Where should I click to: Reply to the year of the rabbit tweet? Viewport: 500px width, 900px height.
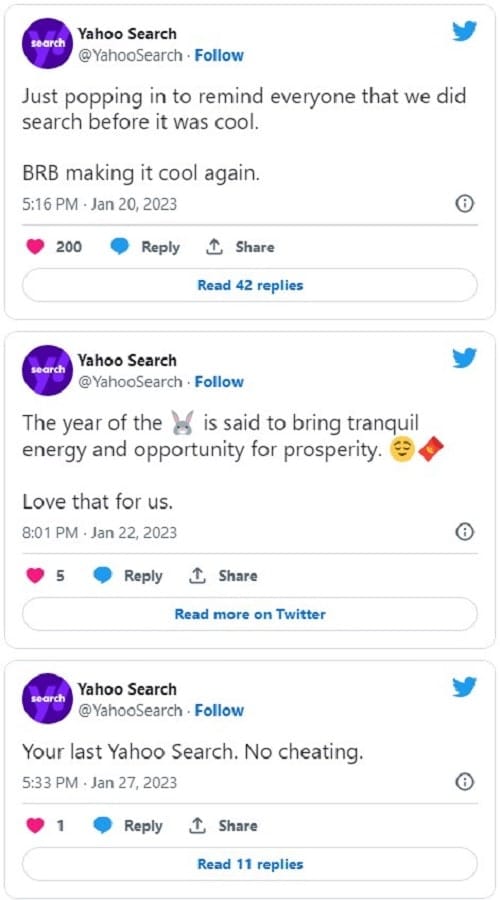point(127,576)
